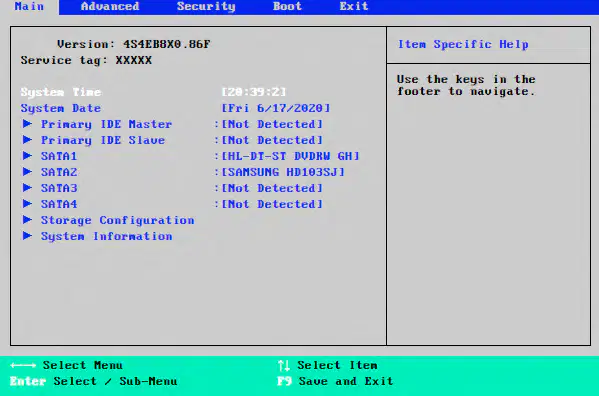Click the help text about footer keys

[x=466, y=86]
